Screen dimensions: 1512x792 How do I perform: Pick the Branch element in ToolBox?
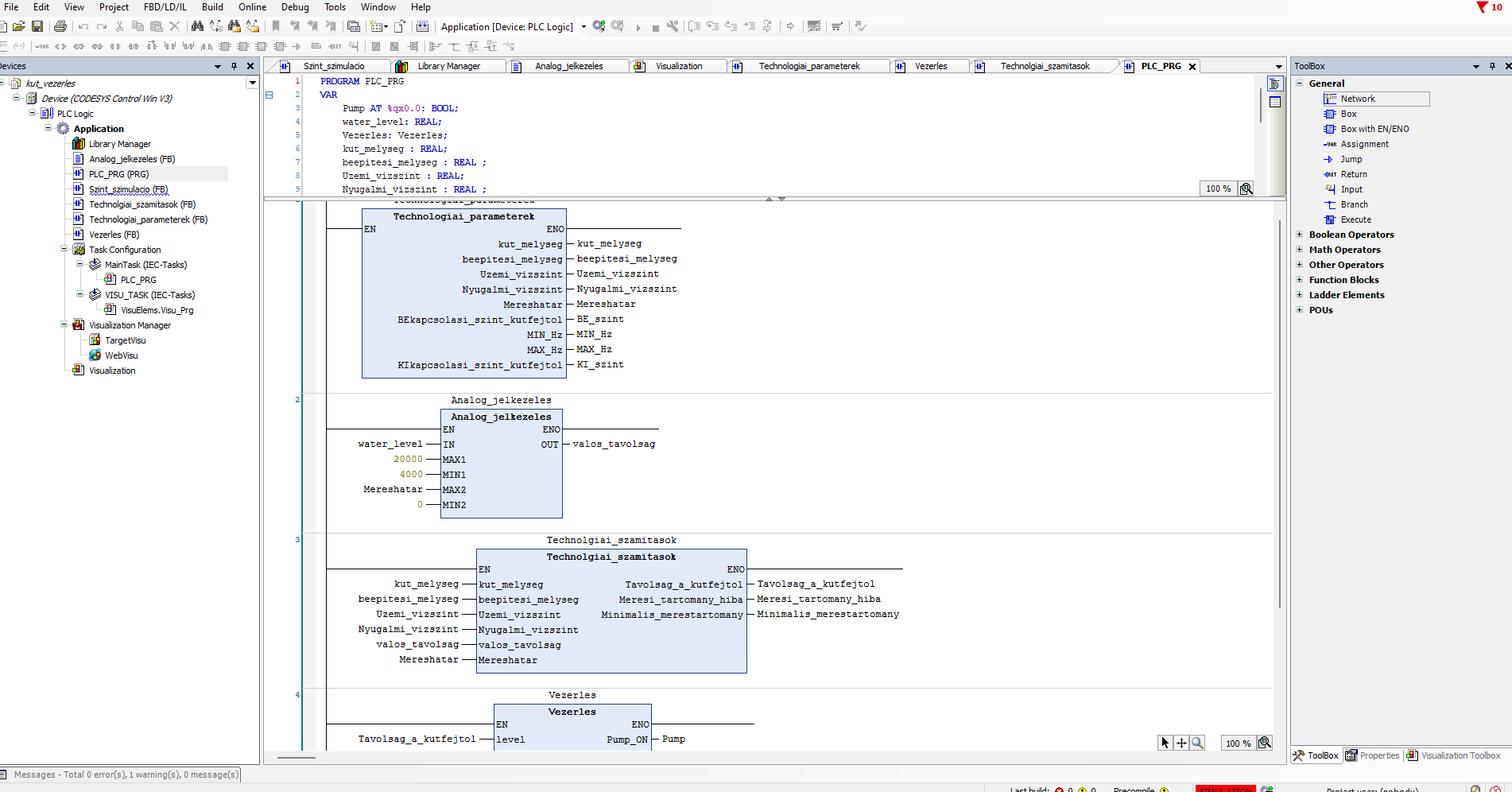[1353, 204]
